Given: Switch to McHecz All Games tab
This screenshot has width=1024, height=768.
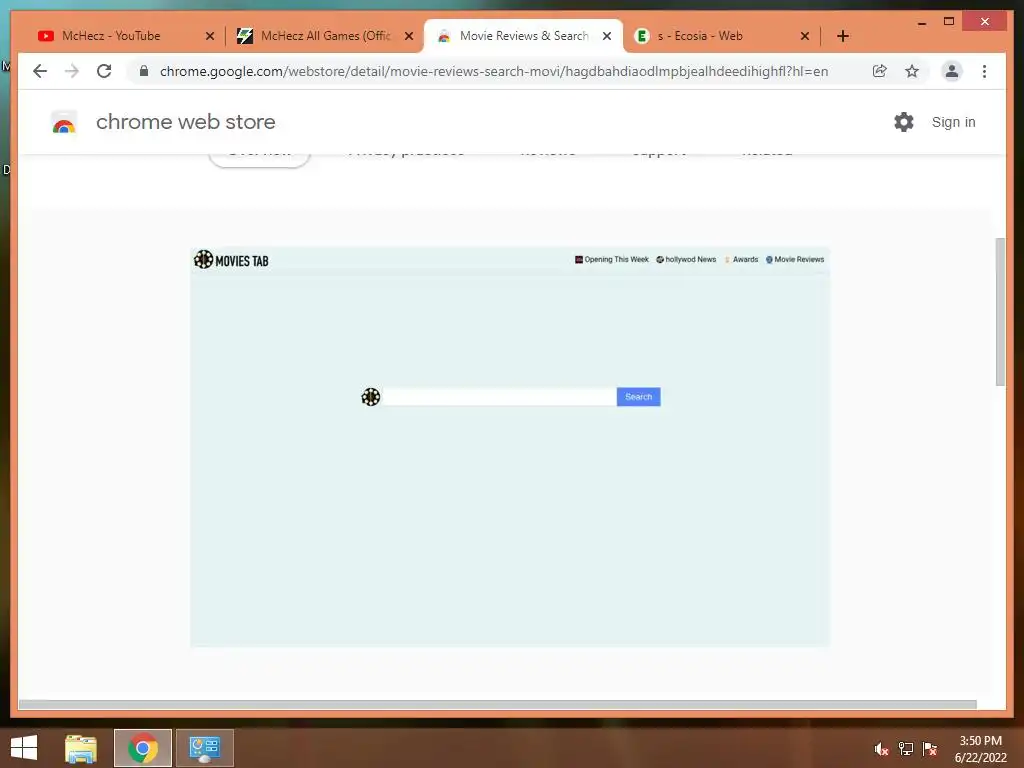Looking at the screenshot, I should click(x=325, y=36).
